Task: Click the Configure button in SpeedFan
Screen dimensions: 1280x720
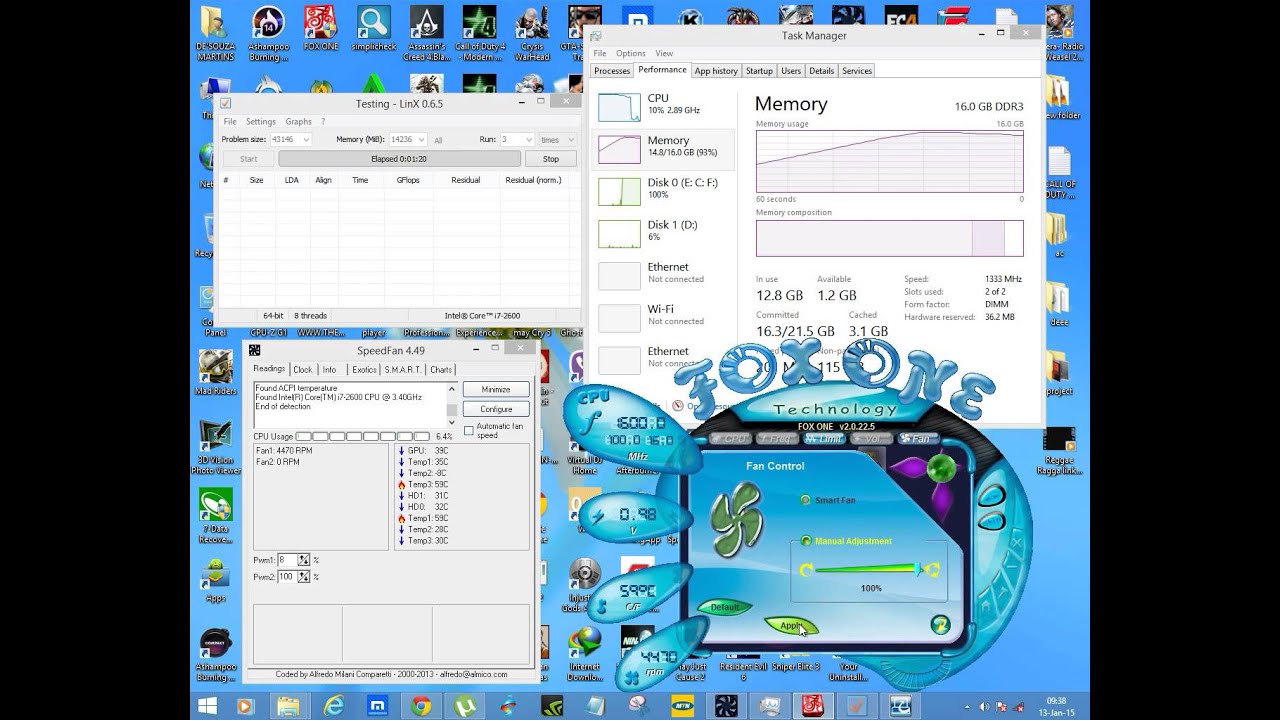Action: (x=496, y=409)
